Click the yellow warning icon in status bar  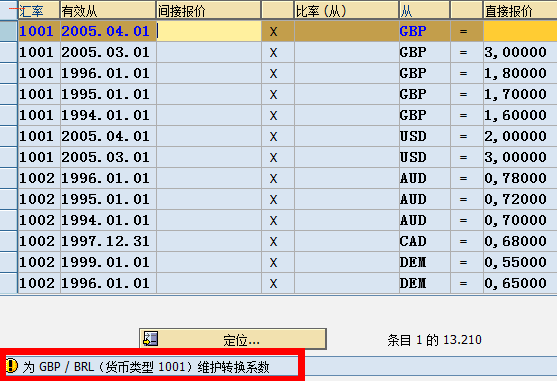tap(11, 366)
